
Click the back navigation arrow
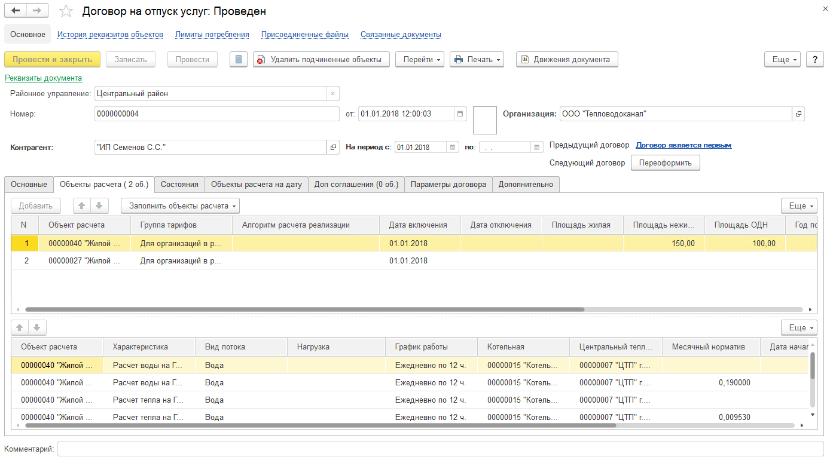tap(16, 10)
